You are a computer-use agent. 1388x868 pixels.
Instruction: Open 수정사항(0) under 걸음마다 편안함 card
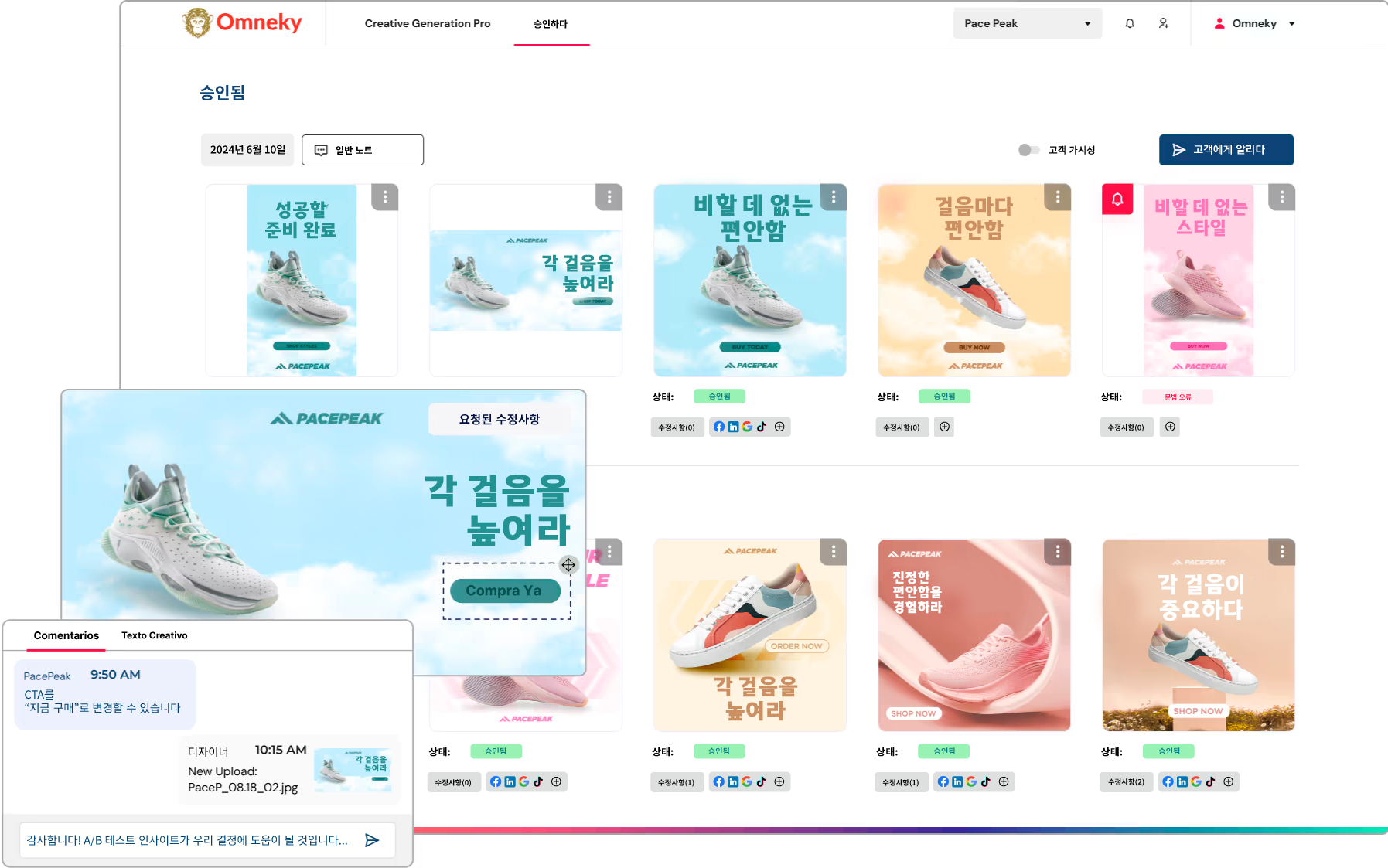click(902, 427)
